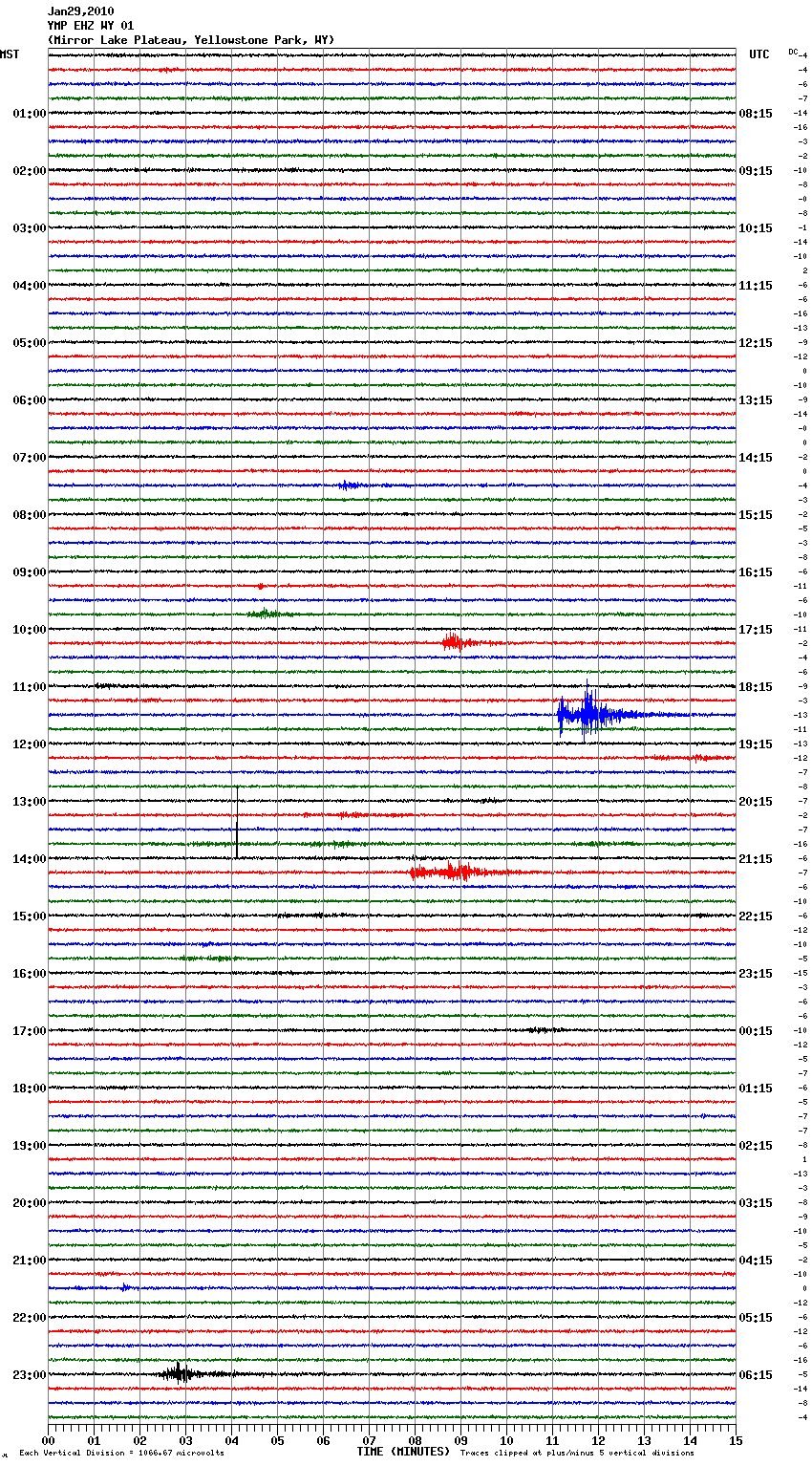This screenshot has height=1466, width=812.
Task: Select the 16:00 MST hour label
Action: tap(30, 974)
